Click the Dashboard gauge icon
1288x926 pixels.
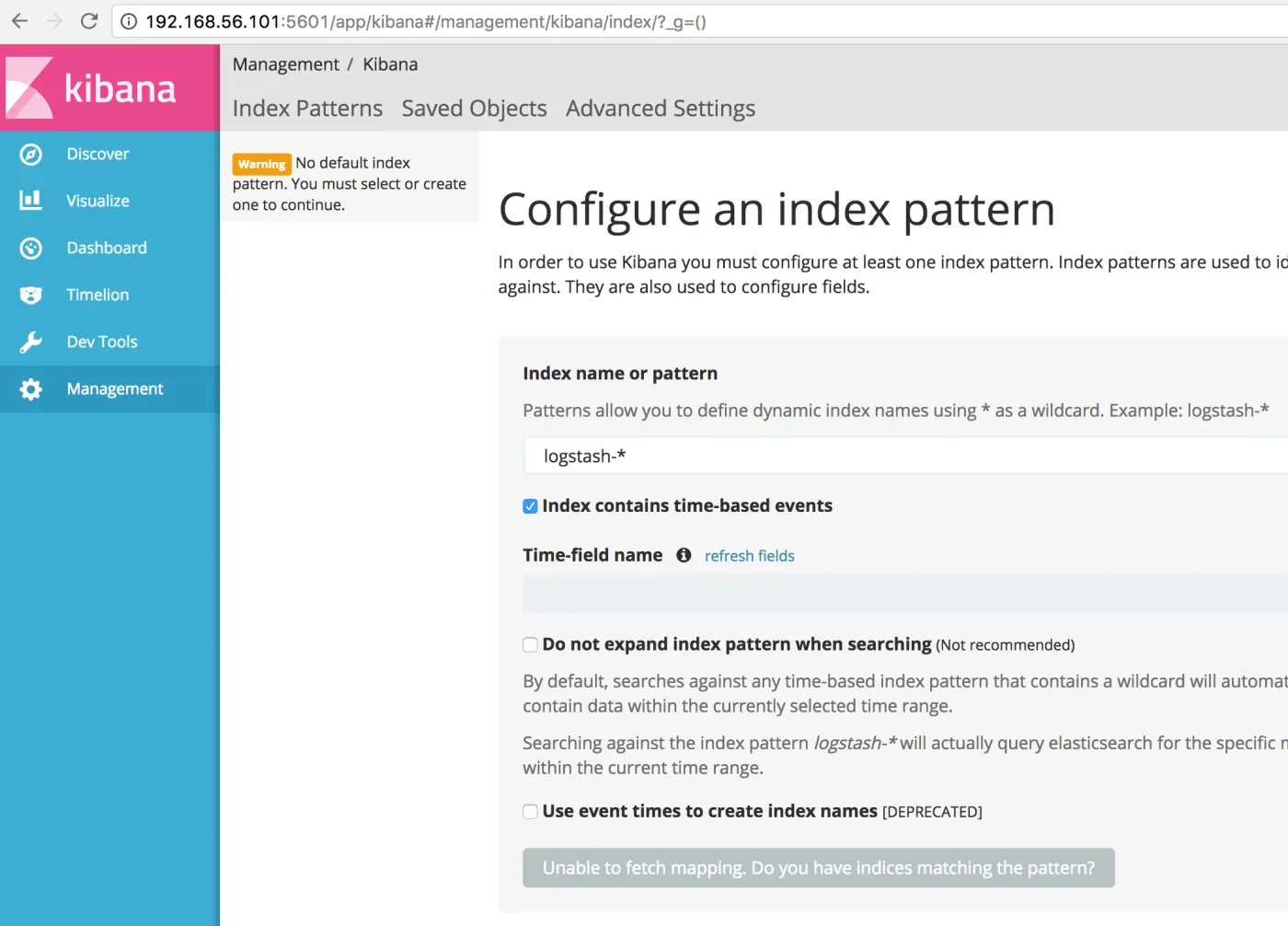tap(31, 248)
